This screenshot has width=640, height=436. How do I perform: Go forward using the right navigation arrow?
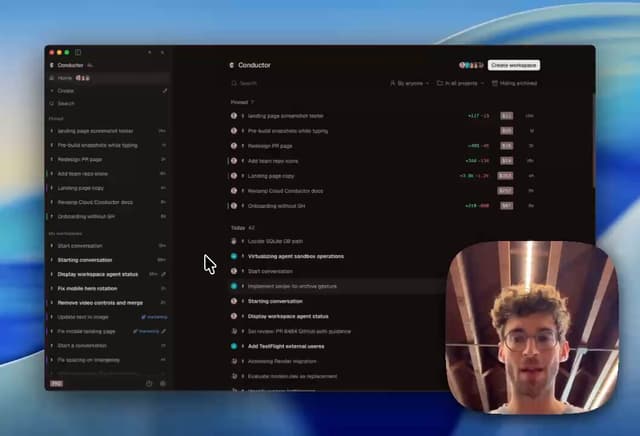162,52
